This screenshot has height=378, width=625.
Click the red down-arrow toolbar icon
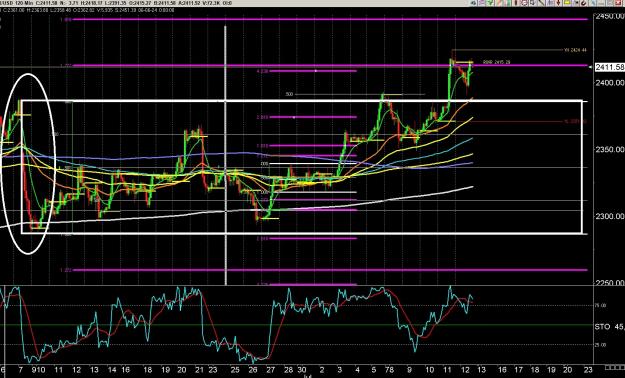pos(558,3)
